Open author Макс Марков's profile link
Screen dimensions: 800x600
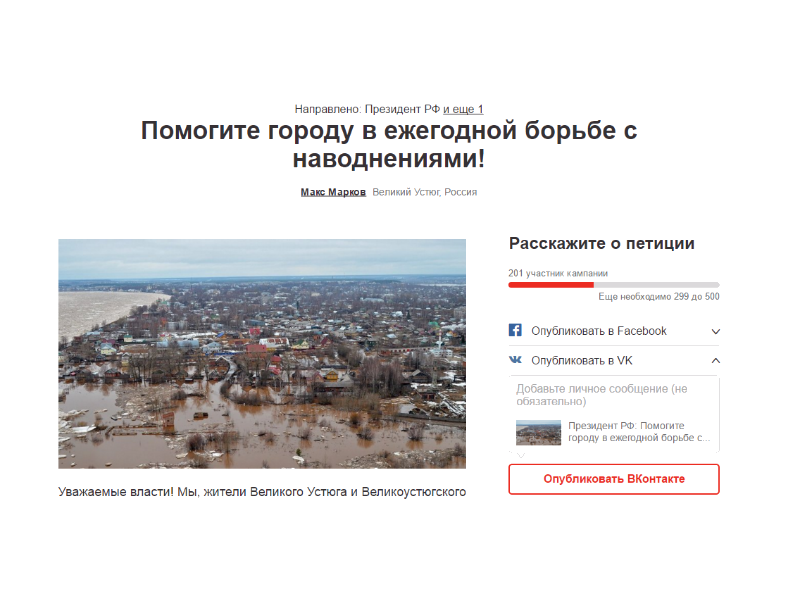(333, 192)
